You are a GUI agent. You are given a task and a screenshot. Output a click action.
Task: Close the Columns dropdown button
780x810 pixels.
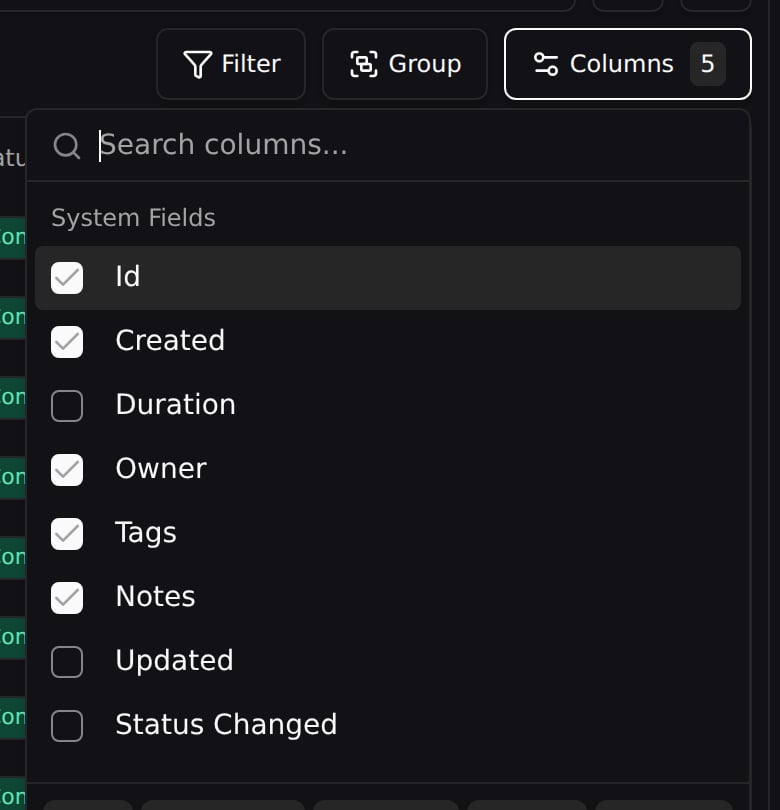[x=628, y=64]
